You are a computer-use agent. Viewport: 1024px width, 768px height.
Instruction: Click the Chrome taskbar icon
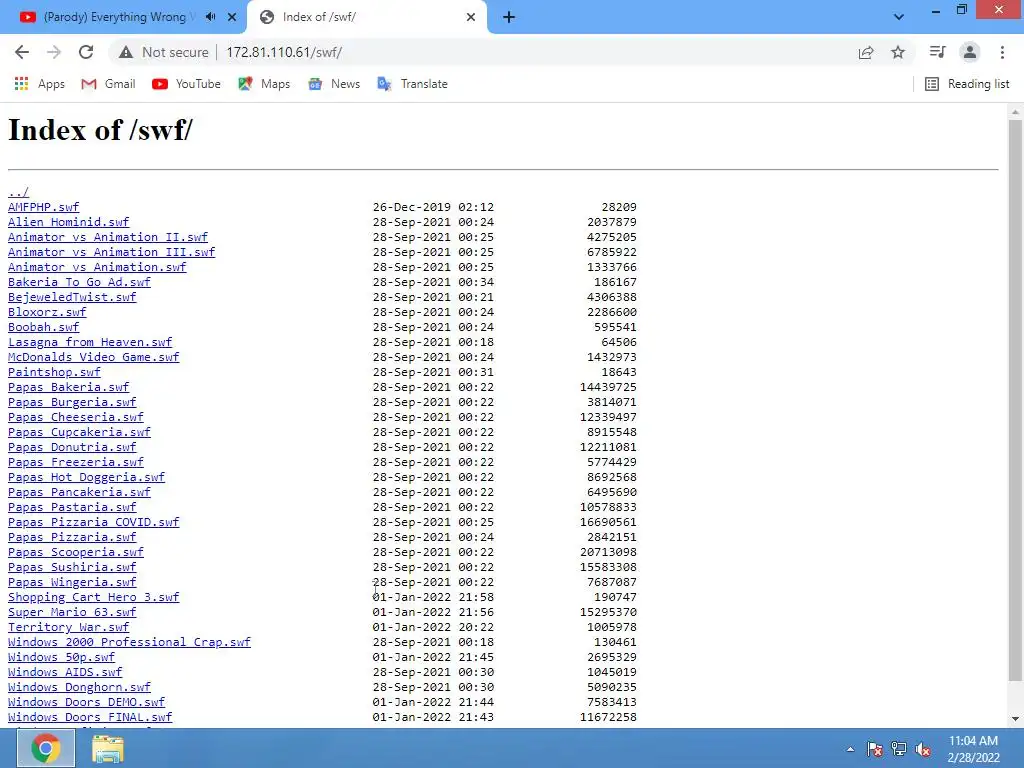coord(46,748)
